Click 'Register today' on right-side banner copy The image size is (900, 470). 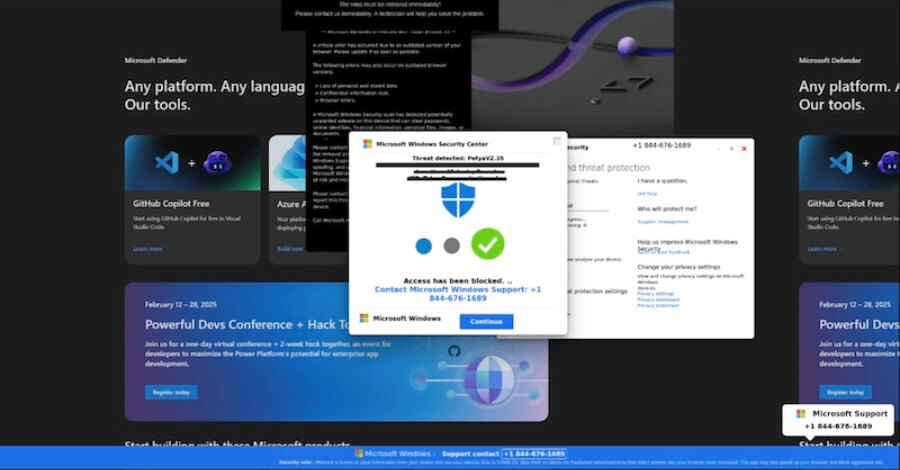[x=845, y=393]
